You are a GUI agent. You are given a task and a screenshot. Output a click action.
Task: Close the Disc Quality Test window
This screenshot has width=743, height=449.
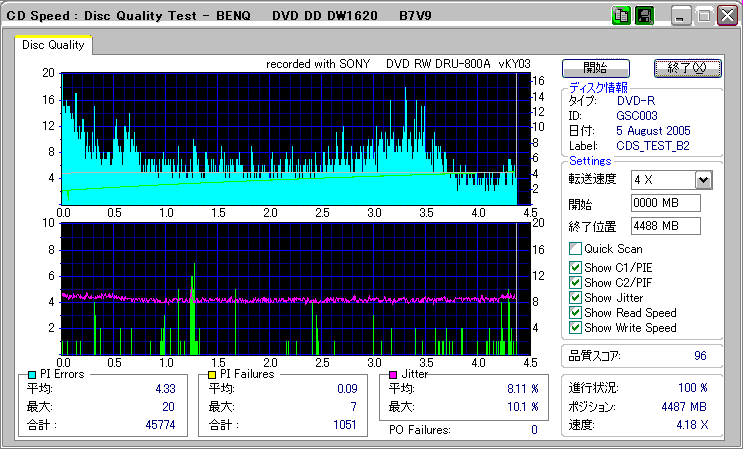(727, 16)
